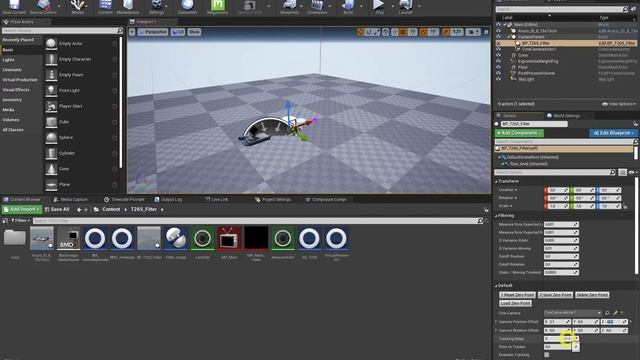This screenshot has width=640, height=360.
Task: Open the content browser Filters dropdown
Action: pyautogui.click(x=20, y=220)
